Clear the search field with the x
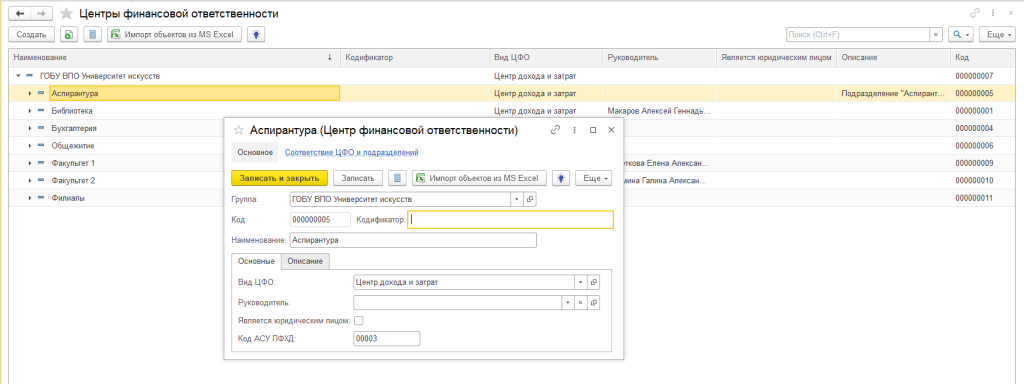 tap(936, 35)
